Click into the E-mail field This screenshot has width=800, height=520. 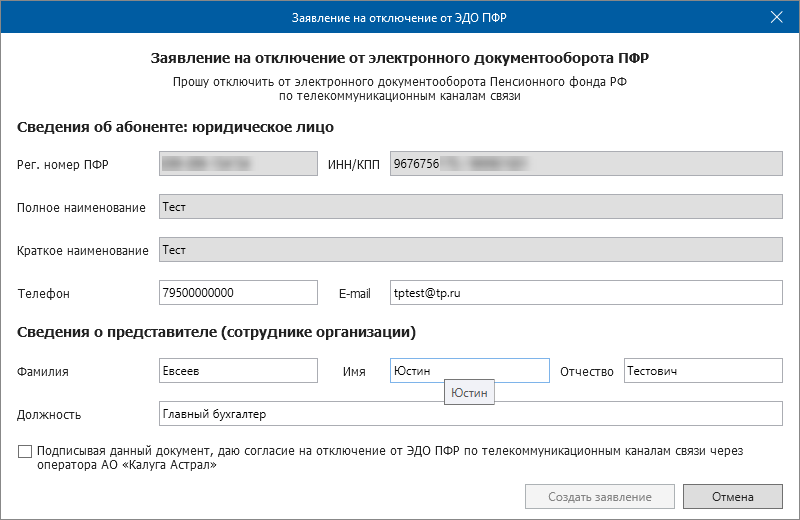coord(585,293)
